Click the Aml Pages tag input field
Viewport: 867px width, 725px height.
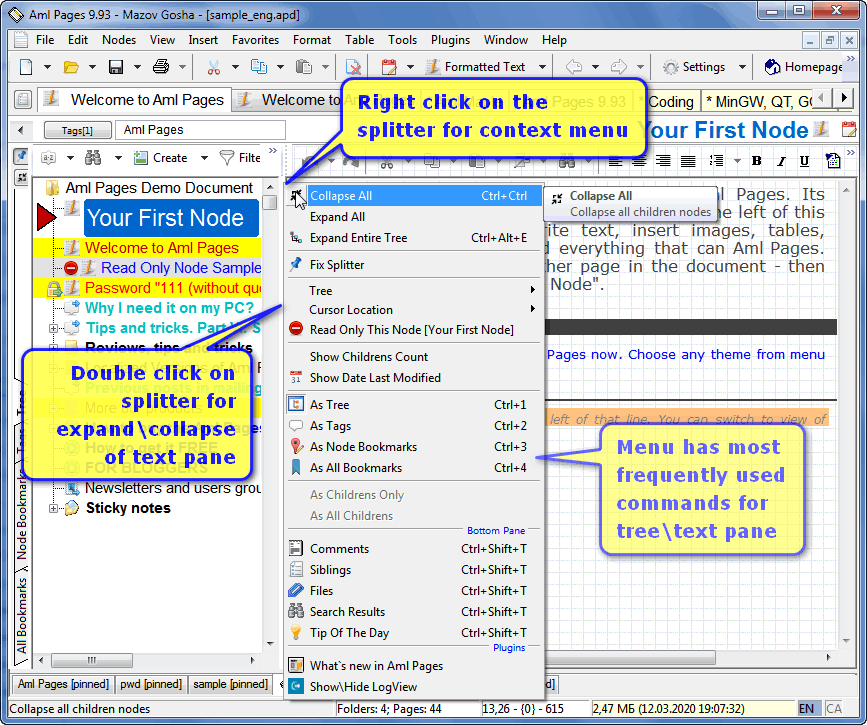(x=200, y=130)
